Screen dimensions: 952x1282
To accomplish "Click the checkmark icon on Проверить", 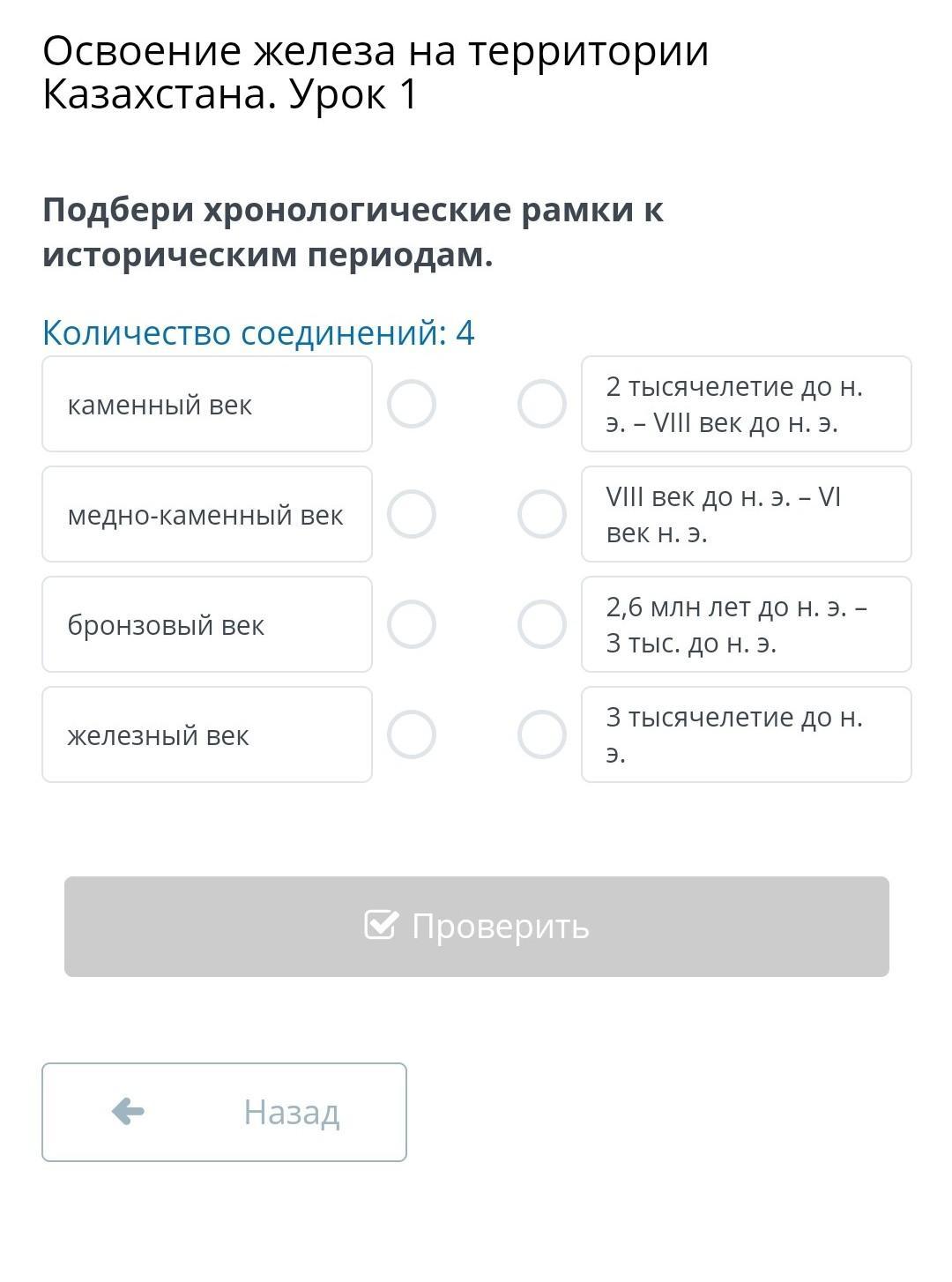I will pos(381,925).
